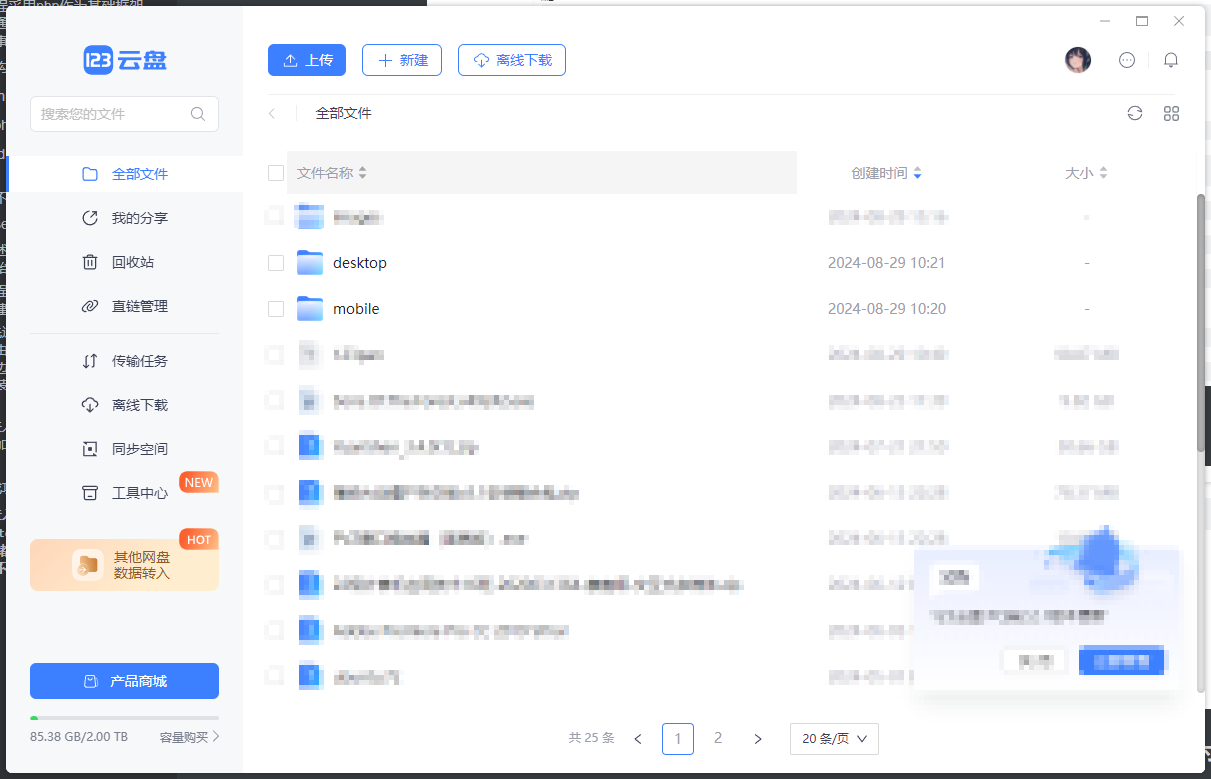This screenshot has height=779, width=1211.
Task: Check the checkbox next to desktop folder
Action: pos(275,262)
